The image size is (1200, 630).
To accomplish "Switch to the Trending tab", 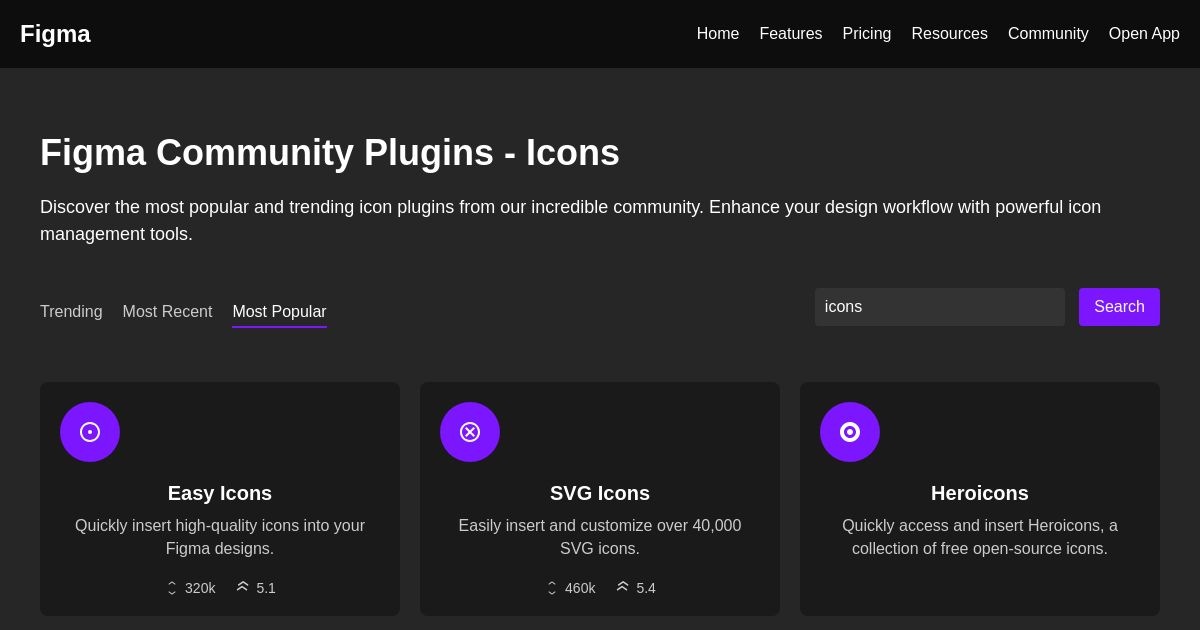I will point(71,312).
